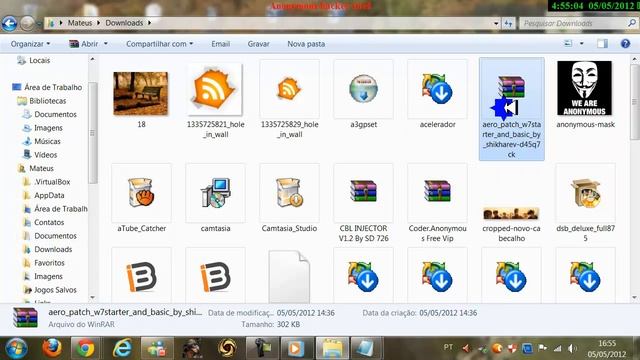Image resolution: width=640 pixels, height=360 pixels.
Task: Select the cropped-novo-cabecalho image thumbnail
Action: click(x=511, y=213)
